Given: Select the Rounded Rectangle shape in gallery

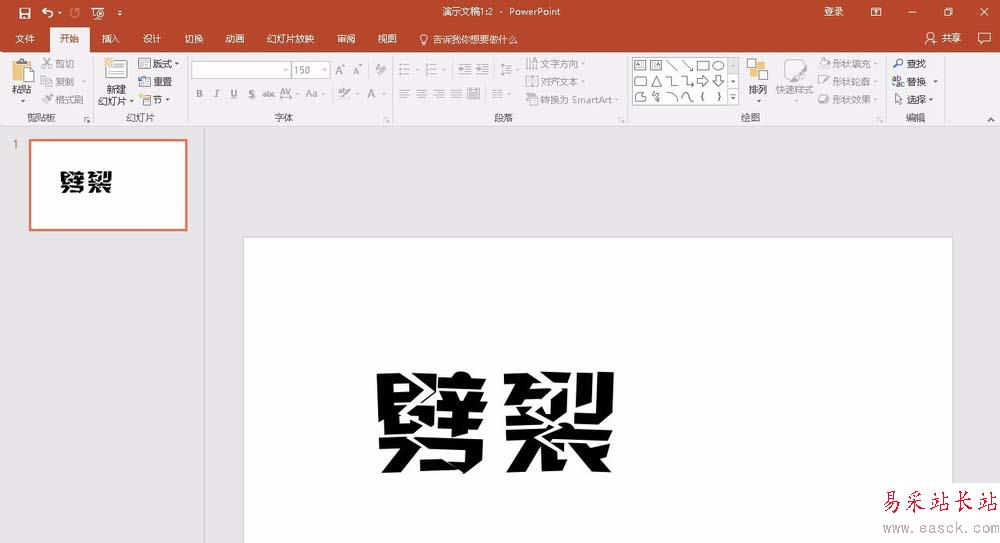Looking at the screenshot, I should 640,81.
